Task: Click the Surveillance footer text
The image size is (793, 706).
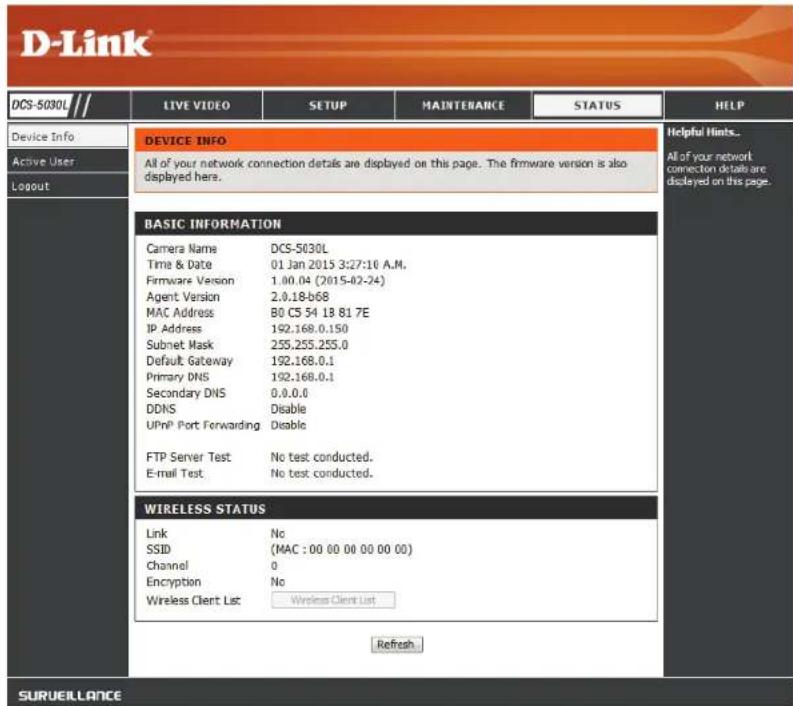Action: coord(70,695)
